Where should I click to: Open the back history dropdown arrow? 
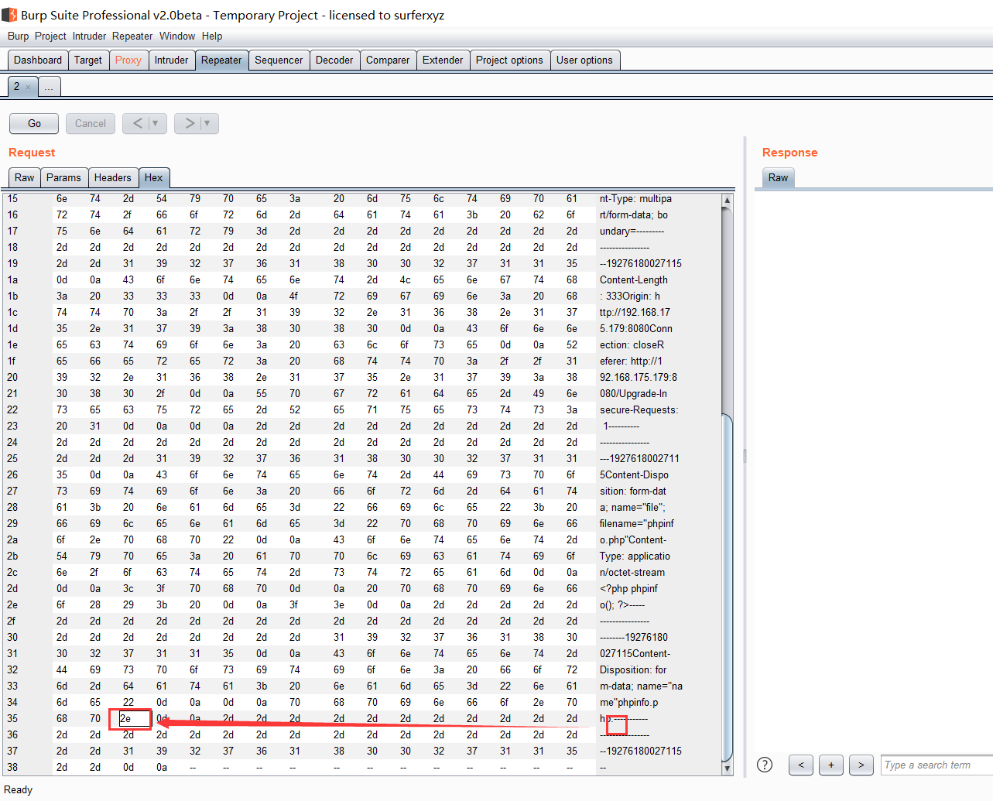[155, 123]
